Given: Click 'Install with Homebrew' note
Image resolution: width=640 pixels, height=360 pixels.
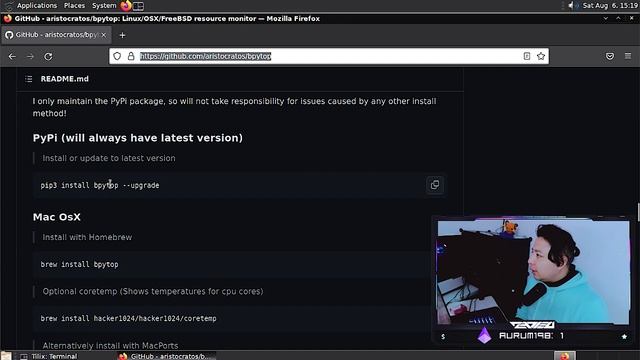Looking at the screenshot, I should pyautogui.click(x=87, y=237).
